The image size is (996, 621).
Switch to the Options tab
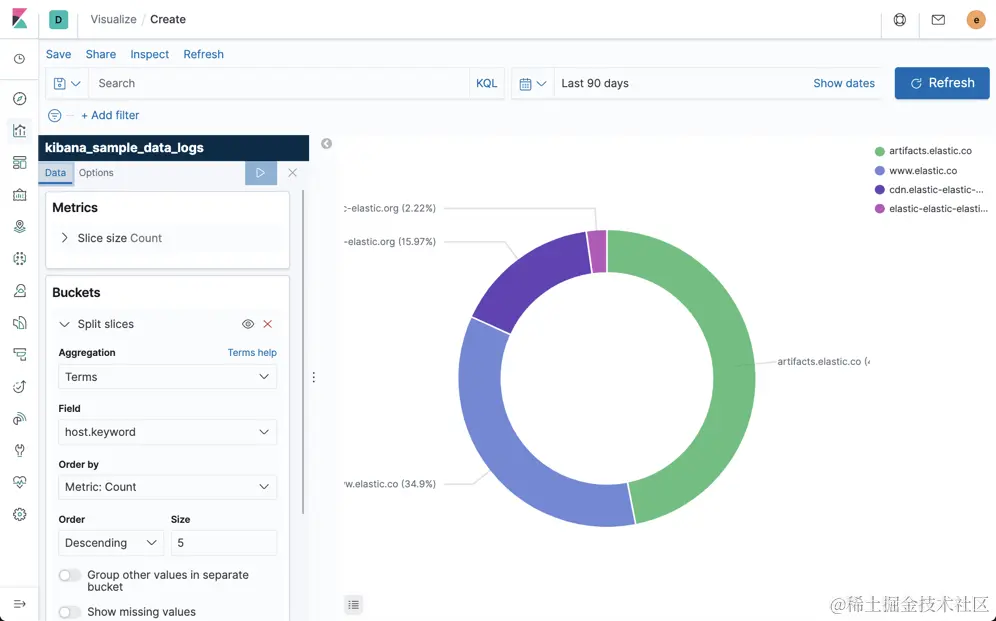pos(96,173)
